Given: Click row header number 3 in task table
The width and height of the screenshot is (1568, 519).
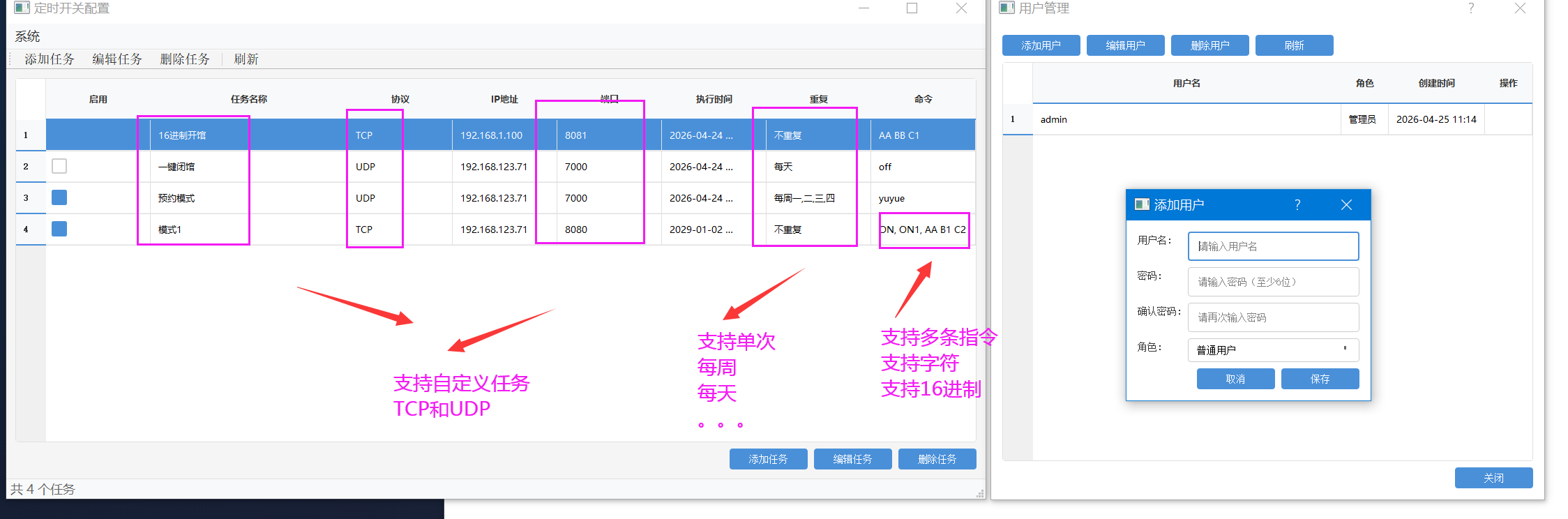Looking at the screenshot, I should (31, 198).
